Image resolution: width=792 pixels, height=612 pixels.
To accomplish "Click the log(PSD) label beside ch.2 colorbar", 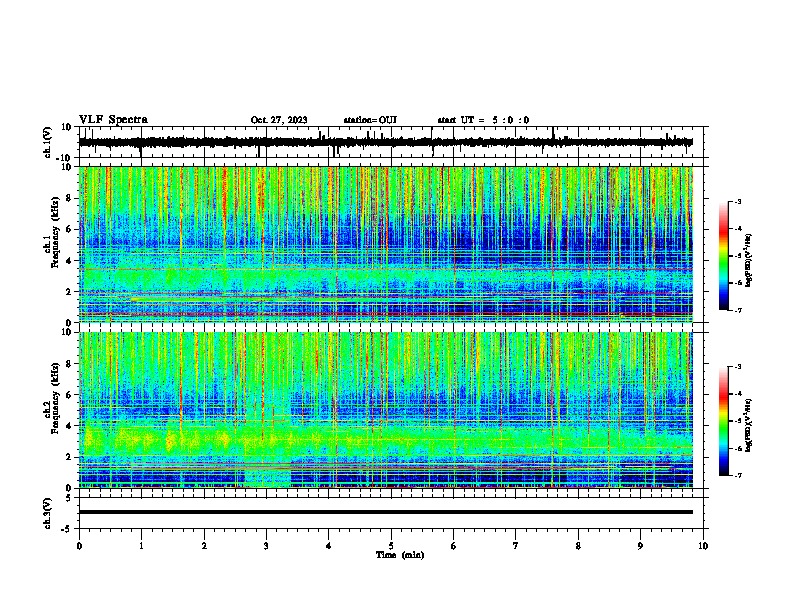I will pos(749,425).
